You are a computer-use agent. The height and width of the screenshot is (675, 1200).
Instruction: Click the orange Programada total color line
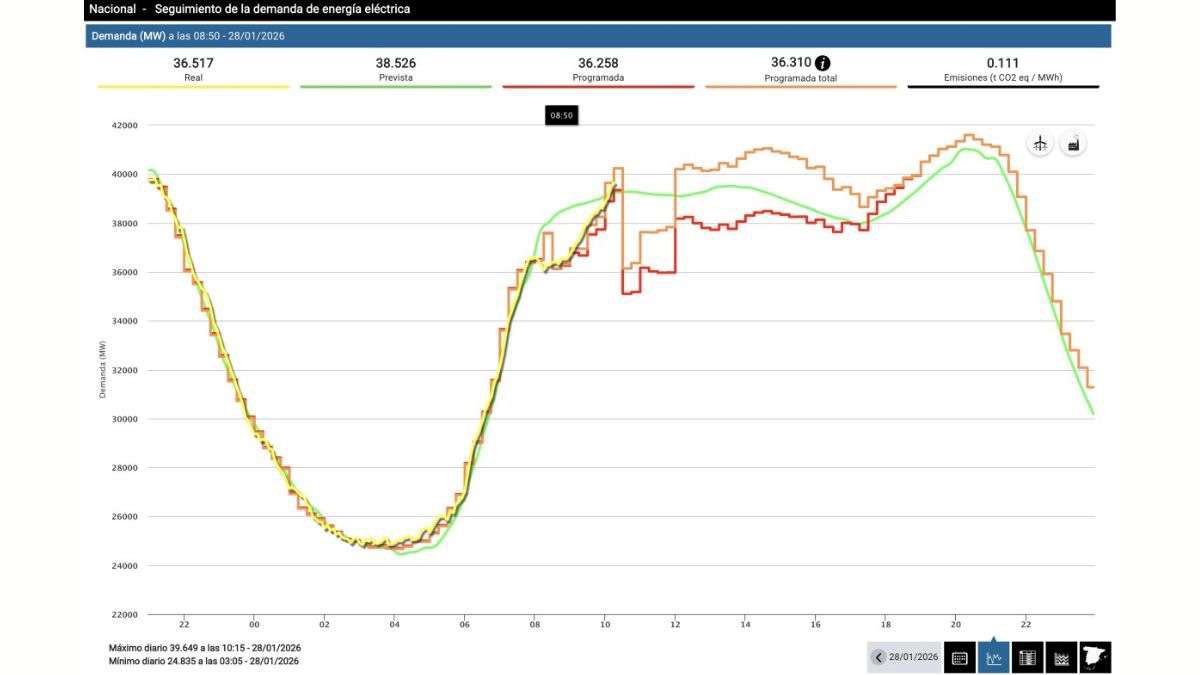click(x=800, y=85)
